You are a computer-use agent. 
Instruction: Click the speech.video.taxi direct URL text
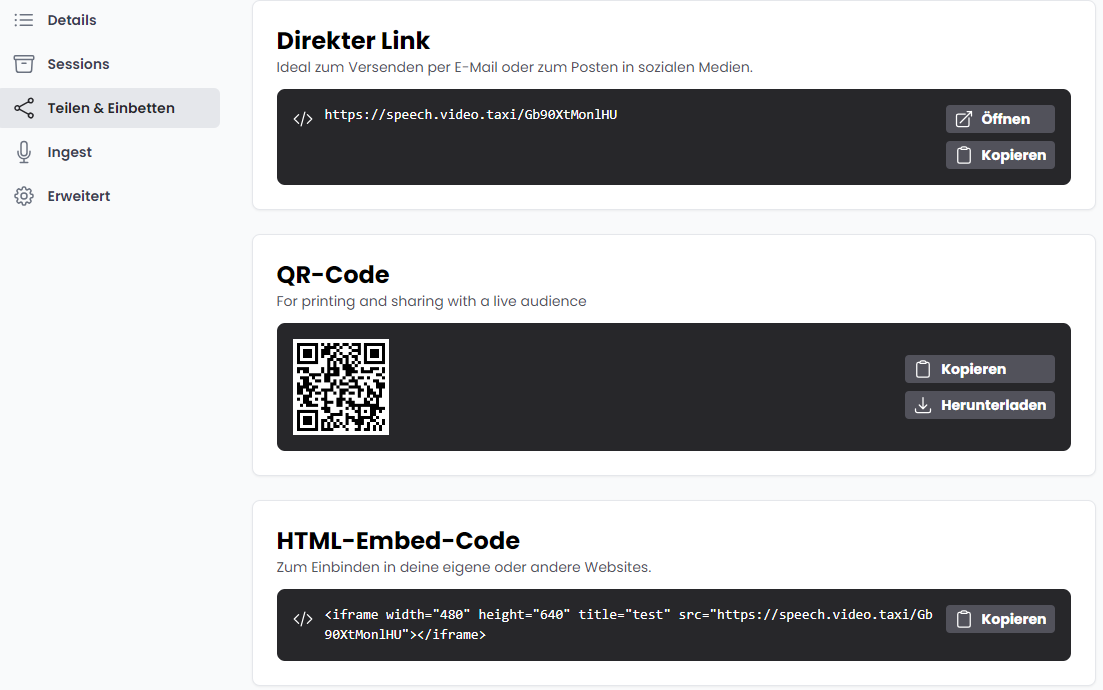pyautogui.click(x=471, y=115)
